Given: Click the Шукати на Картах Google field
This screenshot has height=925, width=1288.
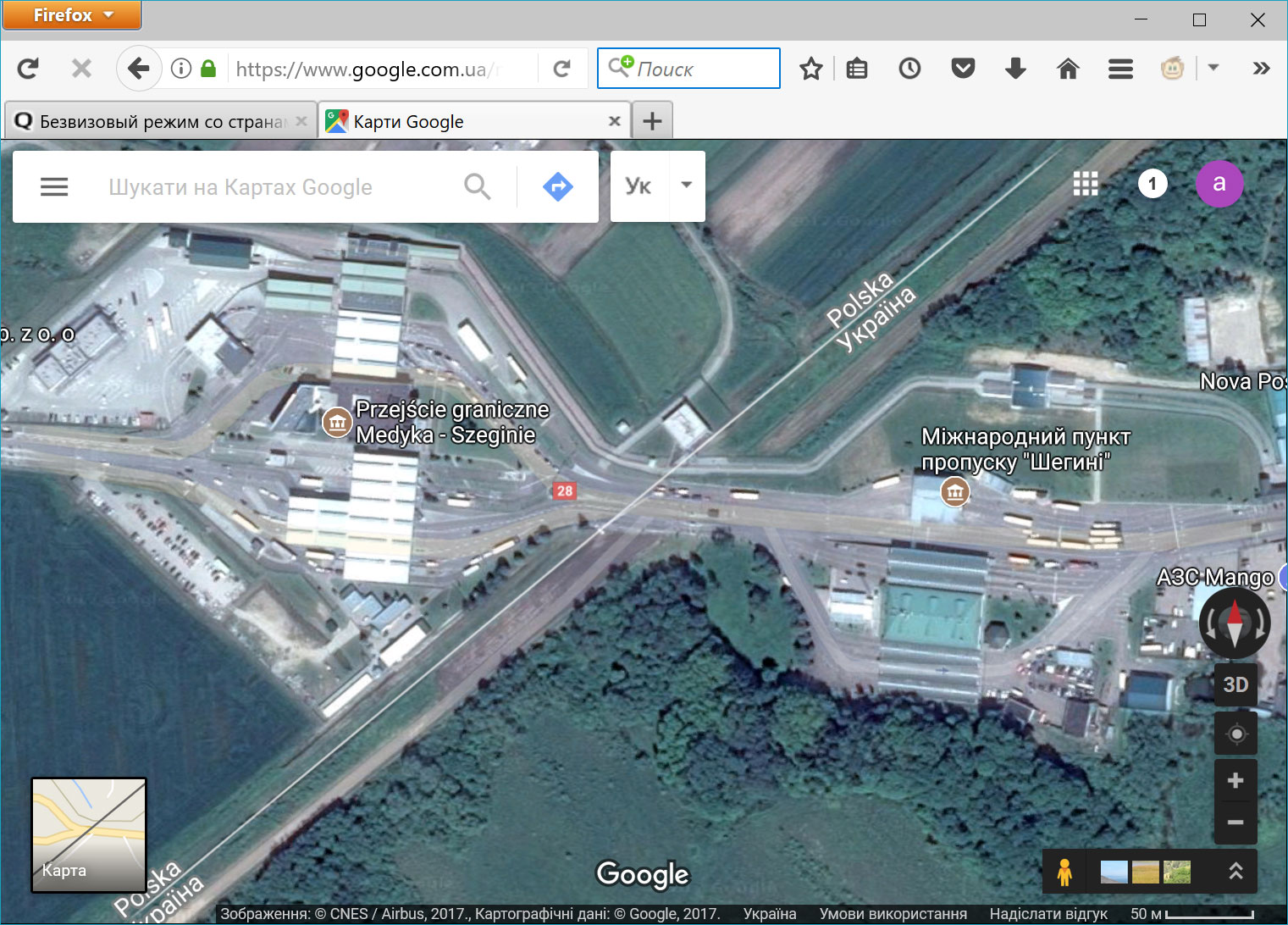Looking at the screenshot, I should click(271, 187).
